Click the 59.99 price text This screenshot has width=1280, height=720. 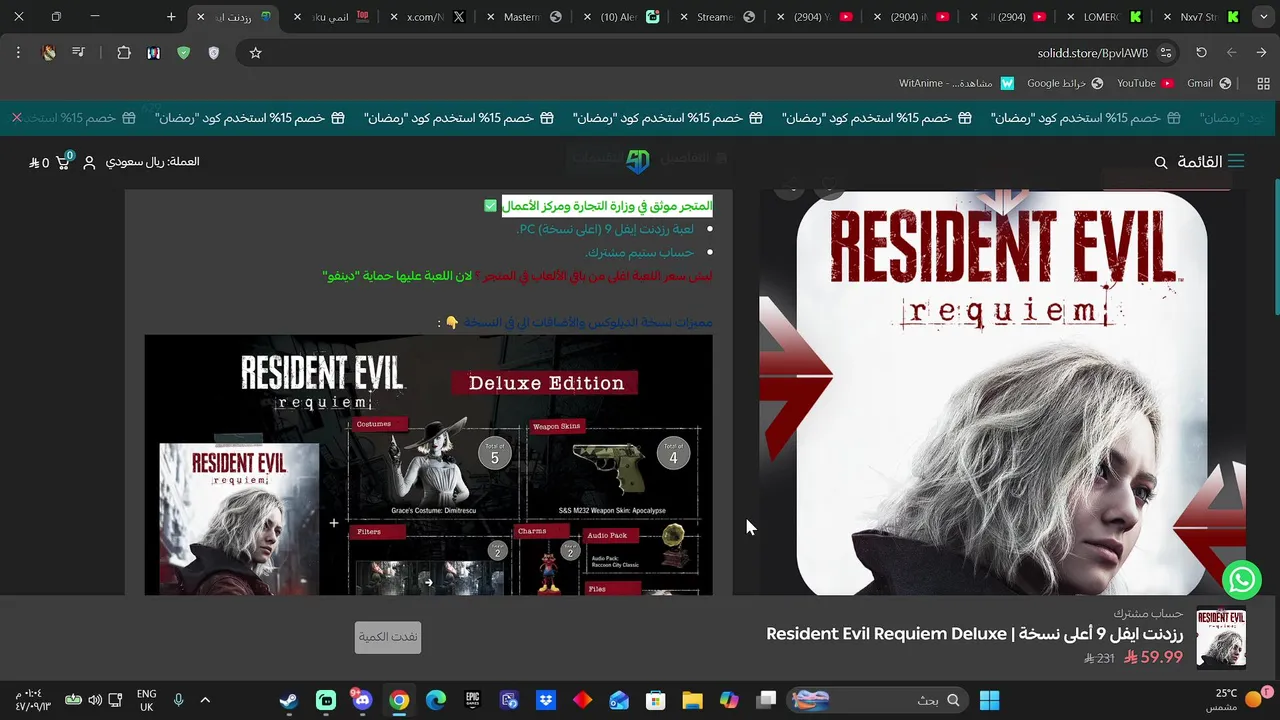point(1154,658)
